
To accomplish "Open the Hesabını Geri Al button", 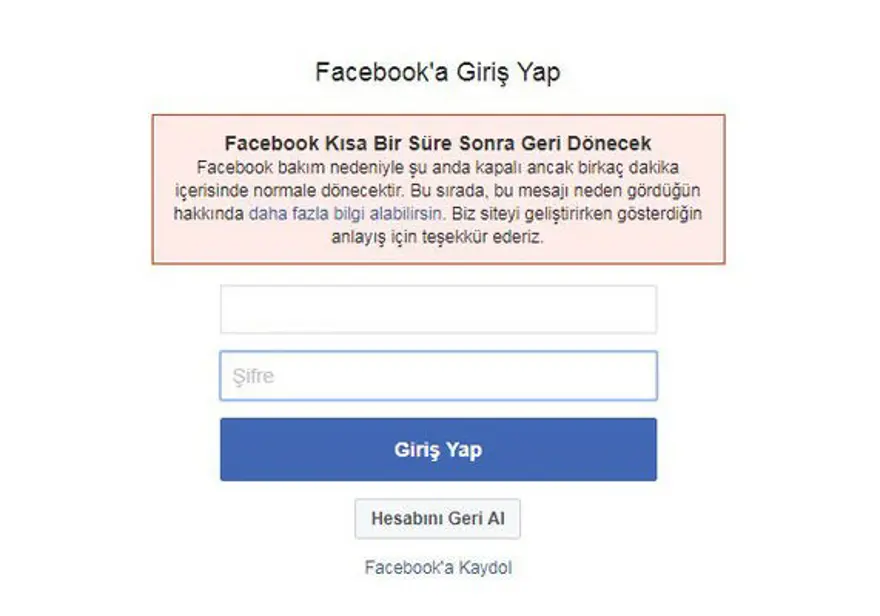I will 438,519.
